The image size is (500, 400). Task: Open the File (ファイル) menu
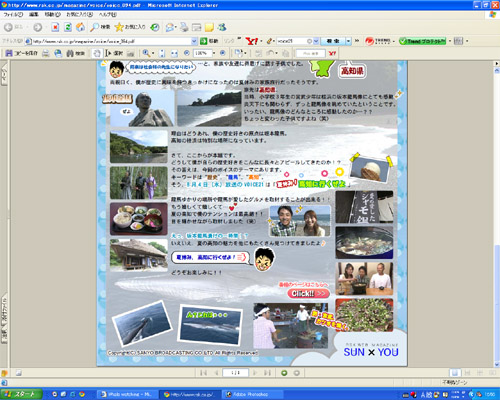point(13,15)
